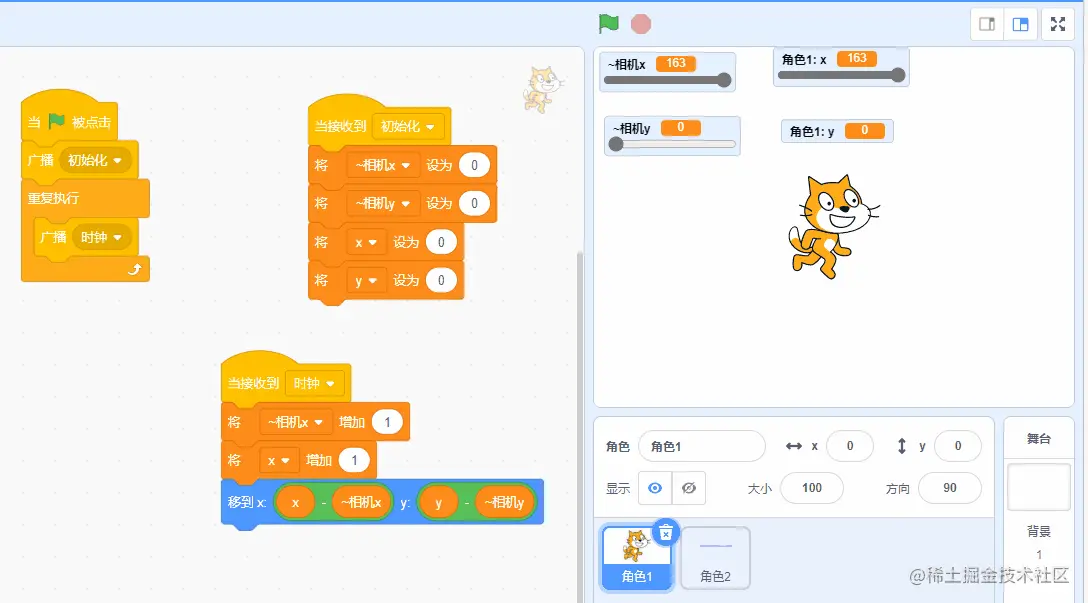Image resolution: width=1088 pixels, height=603 pixels.
Task: Edit value 1 in x 增加 block
Action: [354, 460]
